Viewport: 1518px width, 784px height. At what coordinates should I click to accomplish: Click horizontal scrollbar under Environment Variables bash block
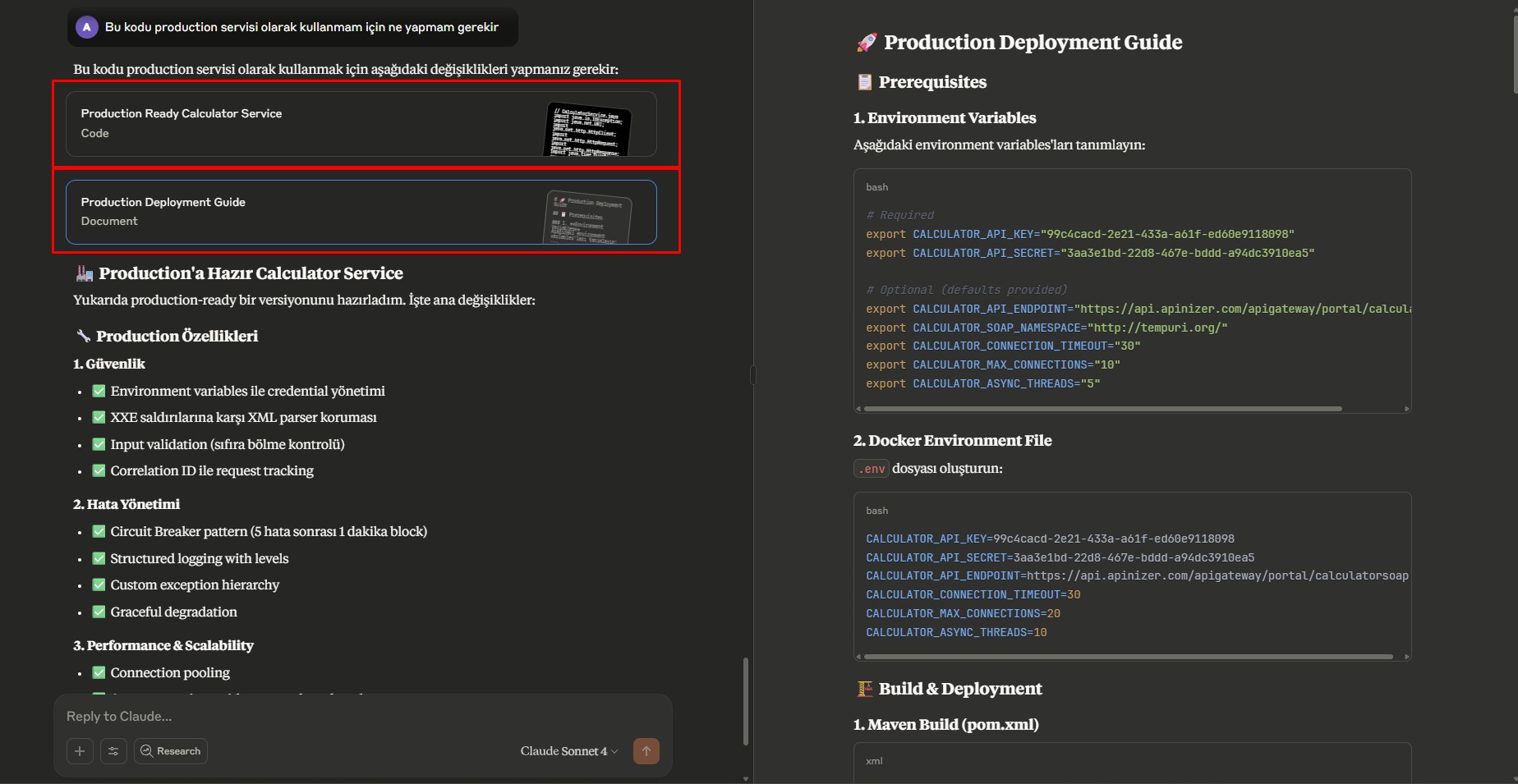point(1102,409)
